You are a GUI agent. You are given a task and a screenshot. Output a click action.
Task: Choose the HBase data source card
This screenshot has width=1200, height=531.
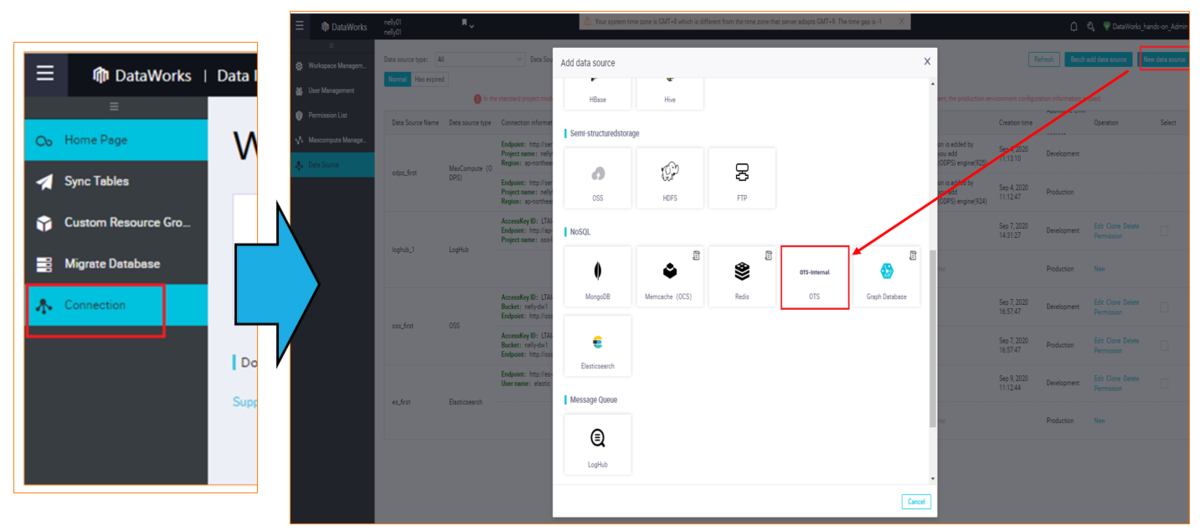pos(598,93)
